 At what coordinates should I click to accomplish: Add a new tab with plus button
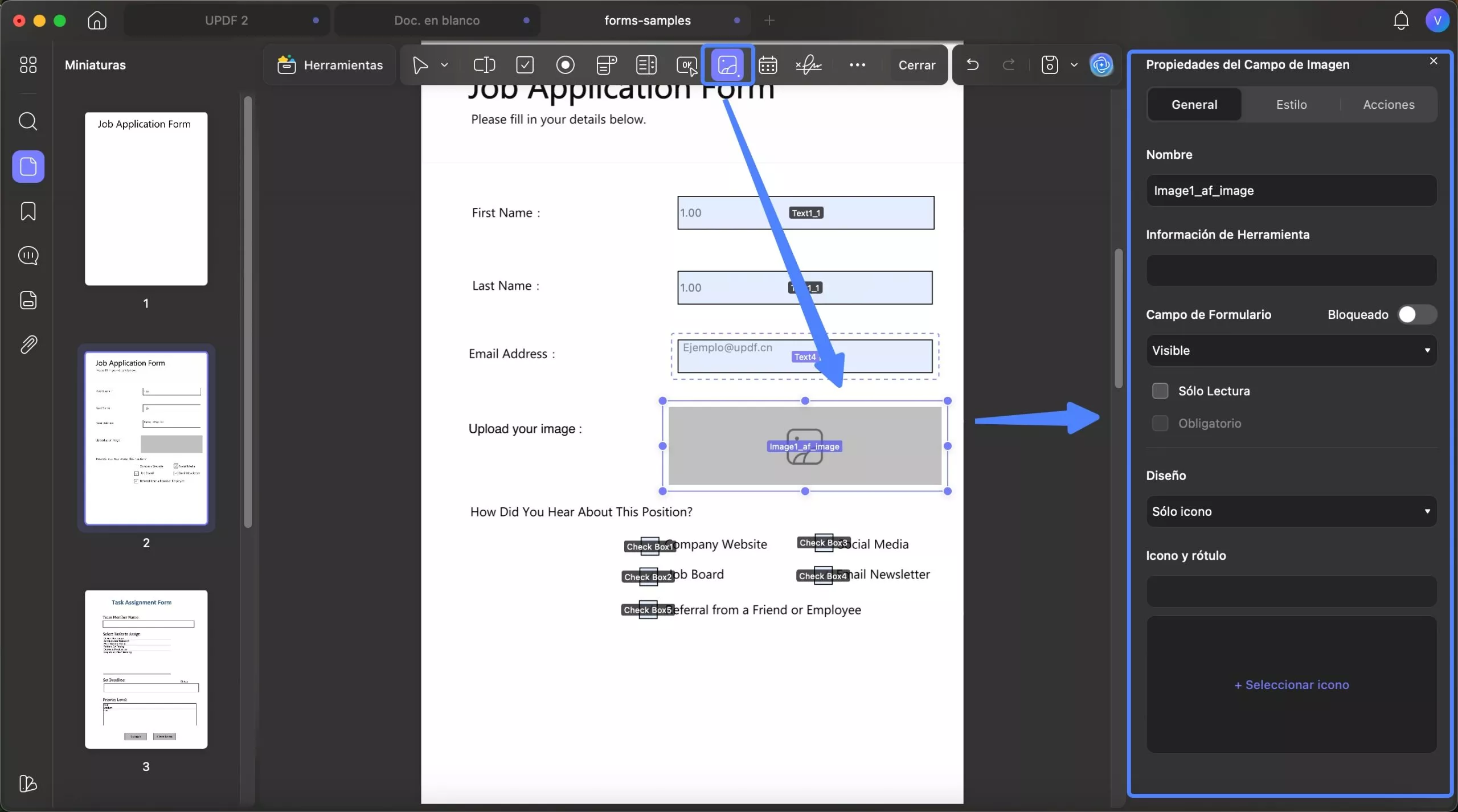click(769, 20)
